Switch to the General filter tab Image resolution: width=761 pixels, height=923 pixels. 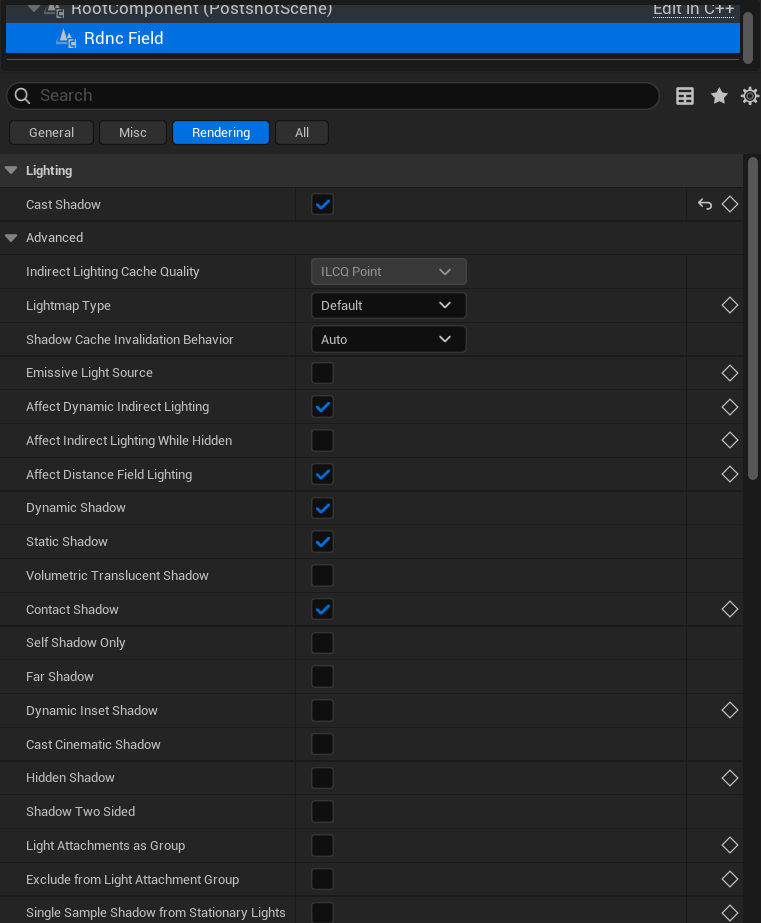51,132
